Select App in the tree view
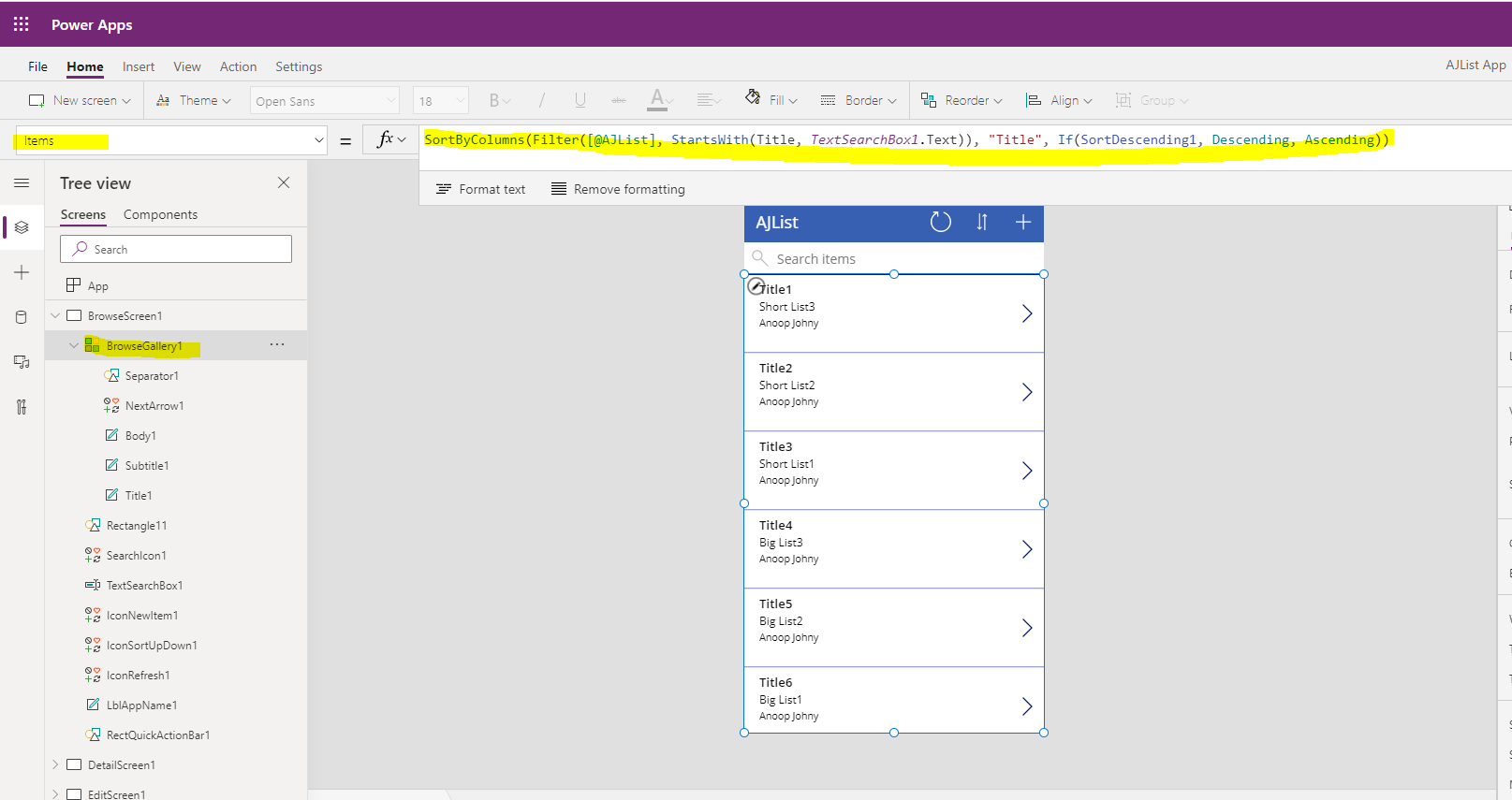Viewport: 1512px width, 800px height. 98,286
